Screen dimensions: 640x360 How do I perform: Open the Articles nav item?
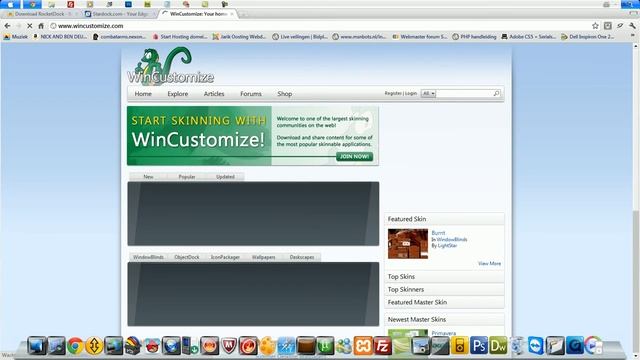(x=214, y=94)
